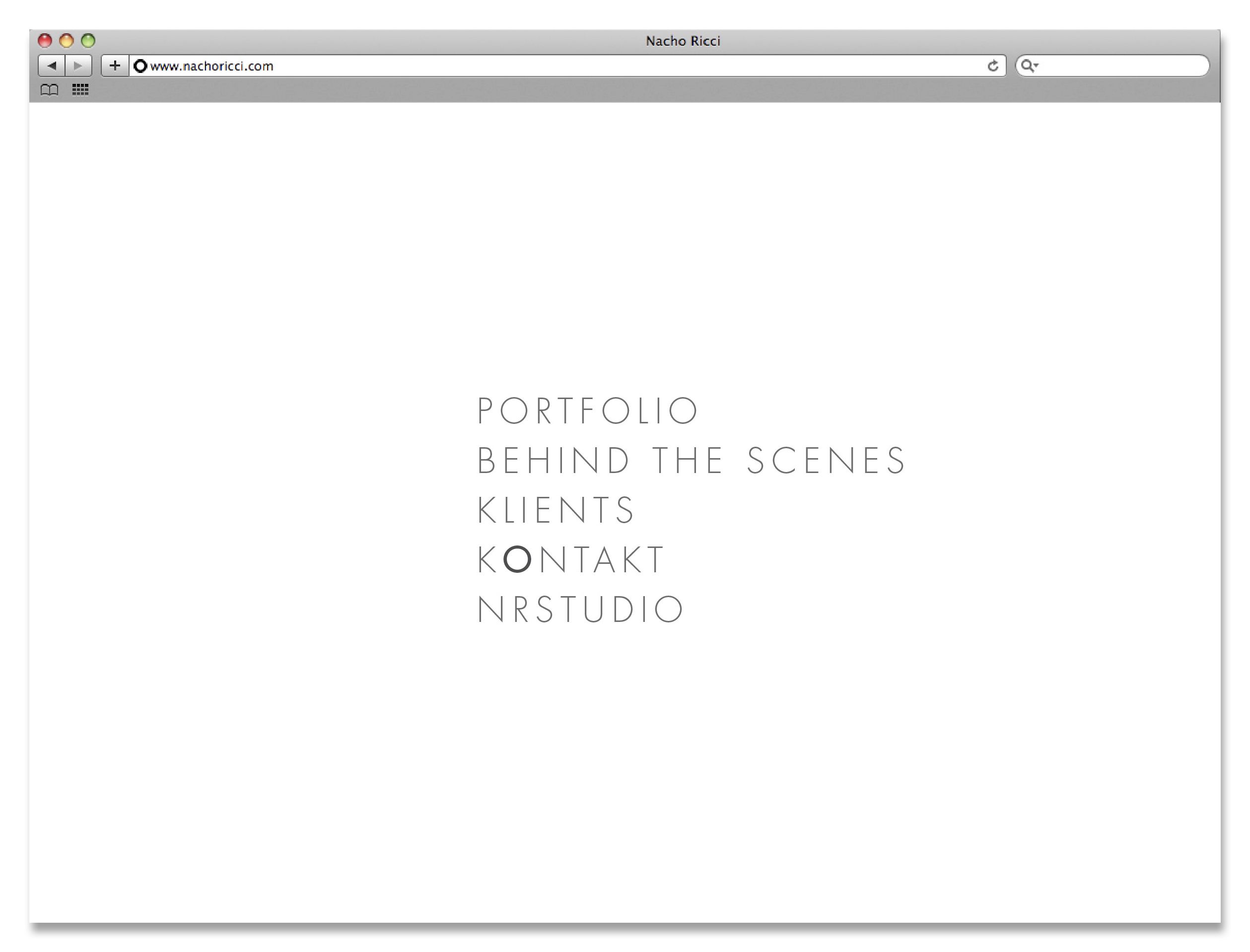
Task: Minimize the window with the yellow button
Action: 67,41
